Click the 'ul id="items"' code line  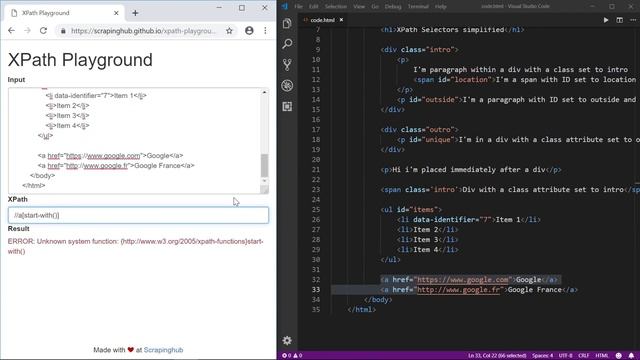(411, 209)
